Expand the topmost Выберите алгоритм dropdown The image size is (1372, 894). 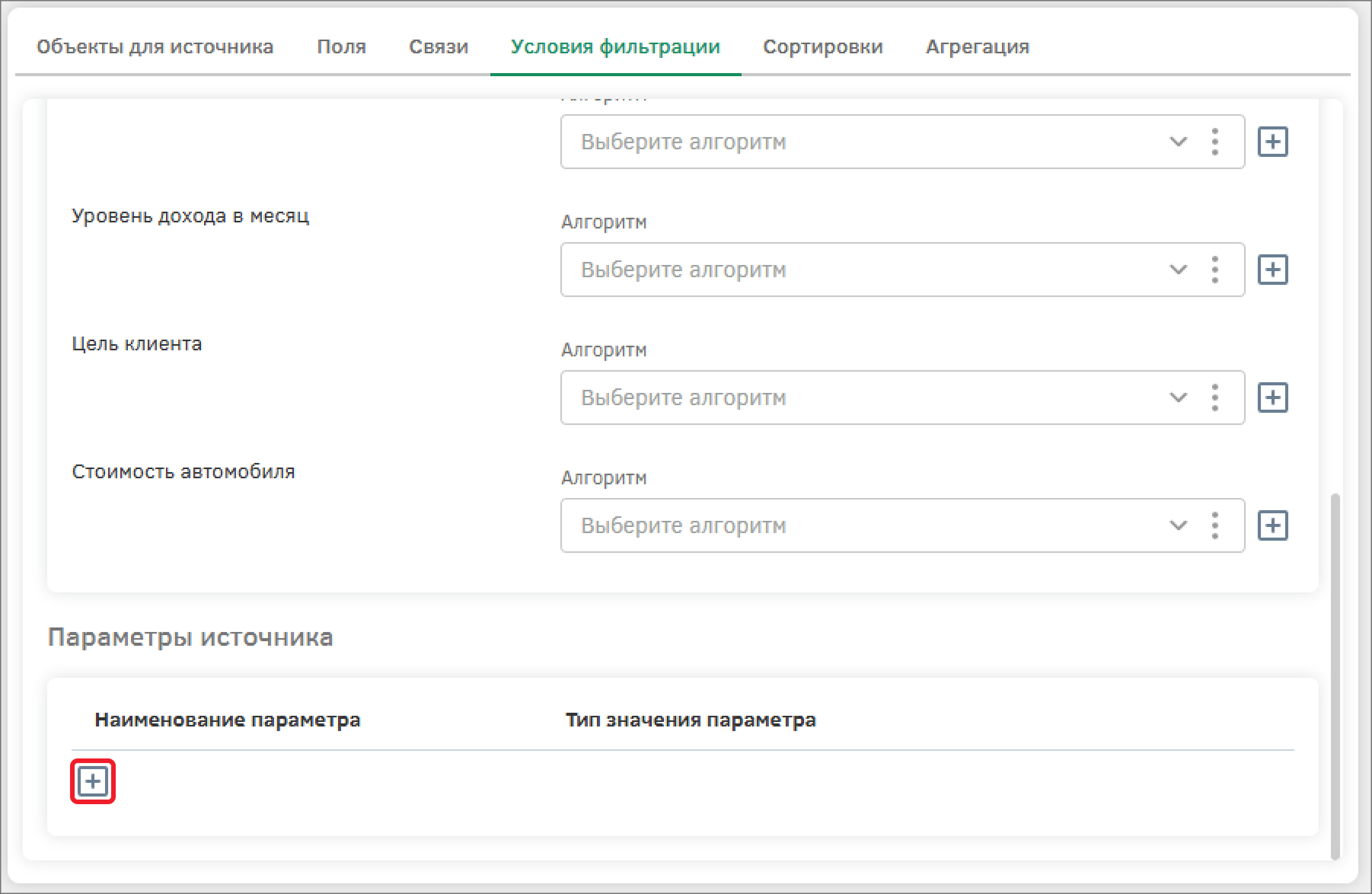click(1178, 142)
